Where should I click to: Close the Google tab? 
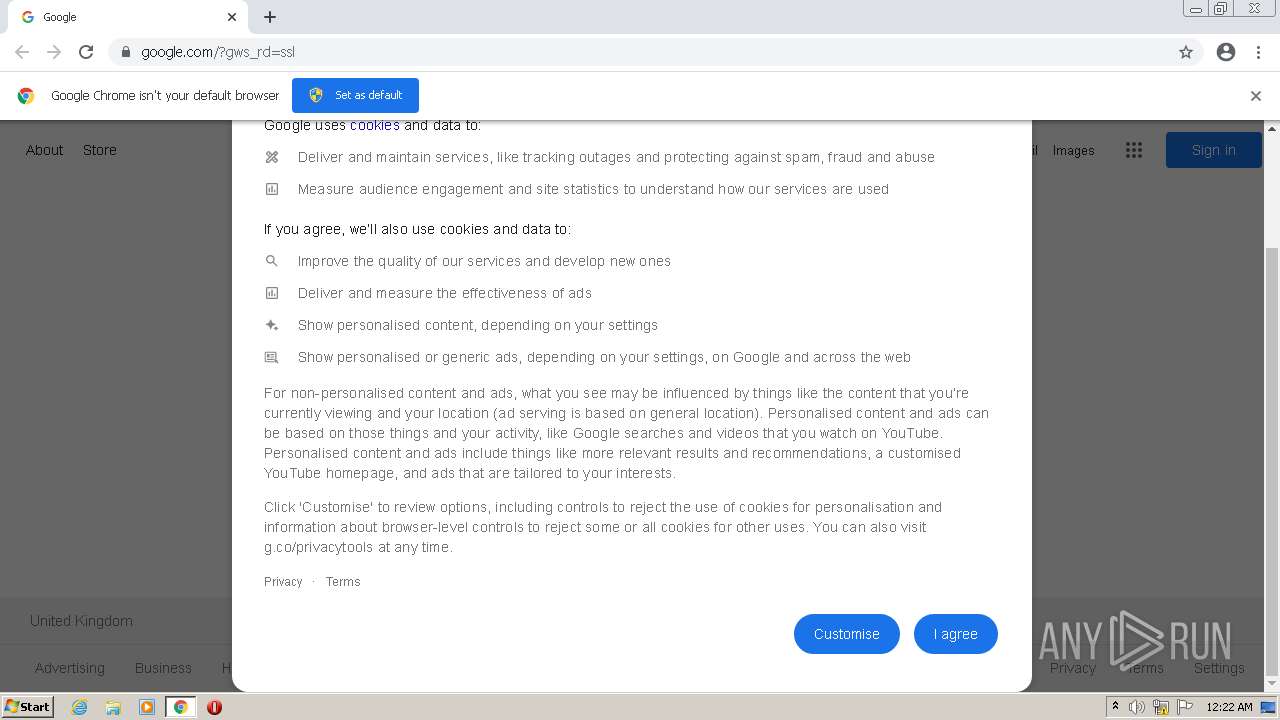coord(232,17)
